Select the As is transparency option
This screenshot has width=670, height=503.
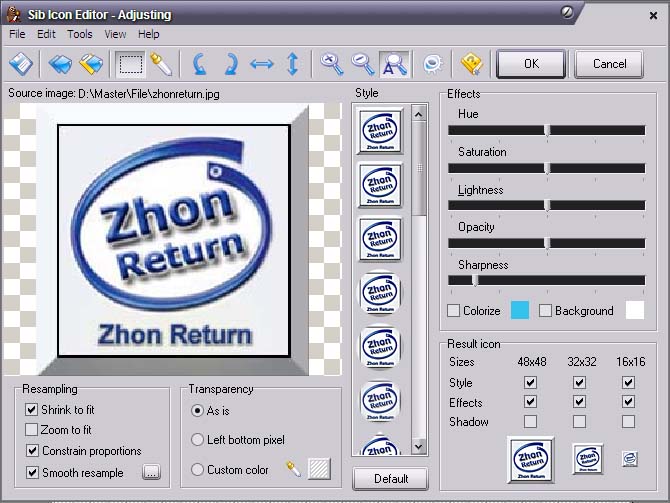point(197,411)
